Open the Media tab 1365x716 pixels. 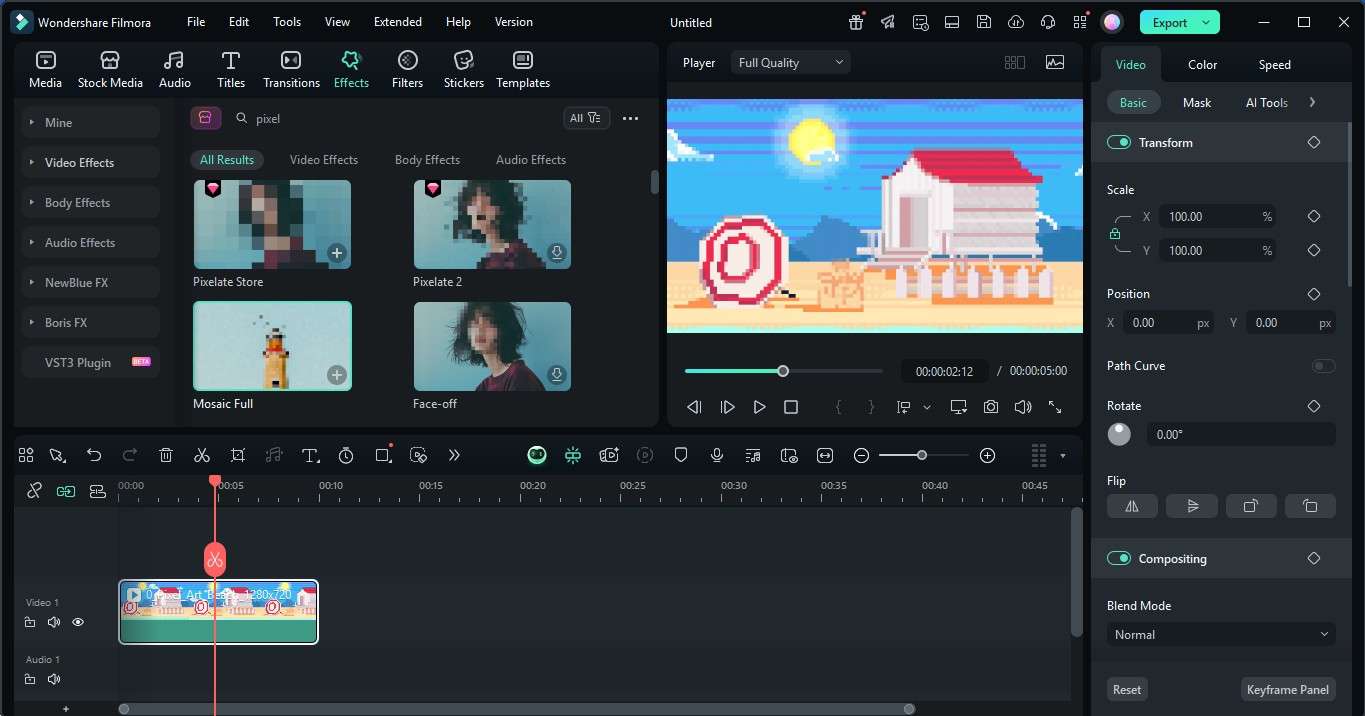[45, 70]
